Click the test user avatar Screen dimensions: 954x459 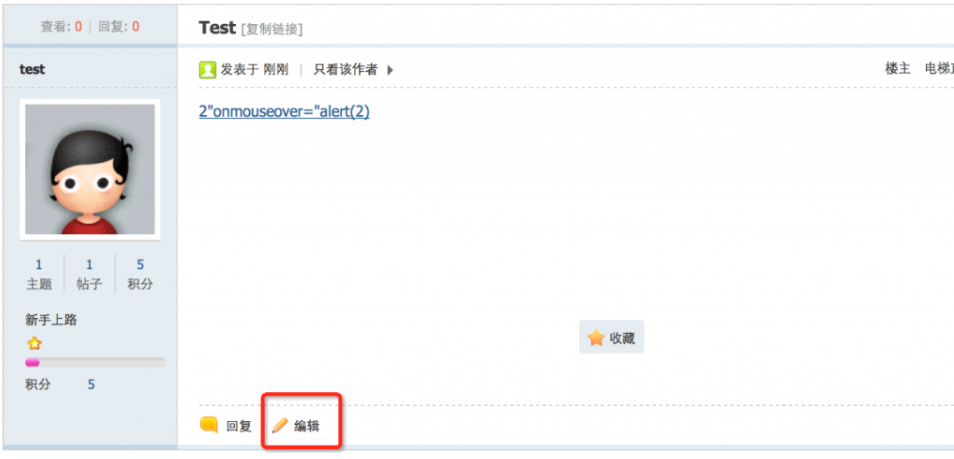[x=90, y=169]
